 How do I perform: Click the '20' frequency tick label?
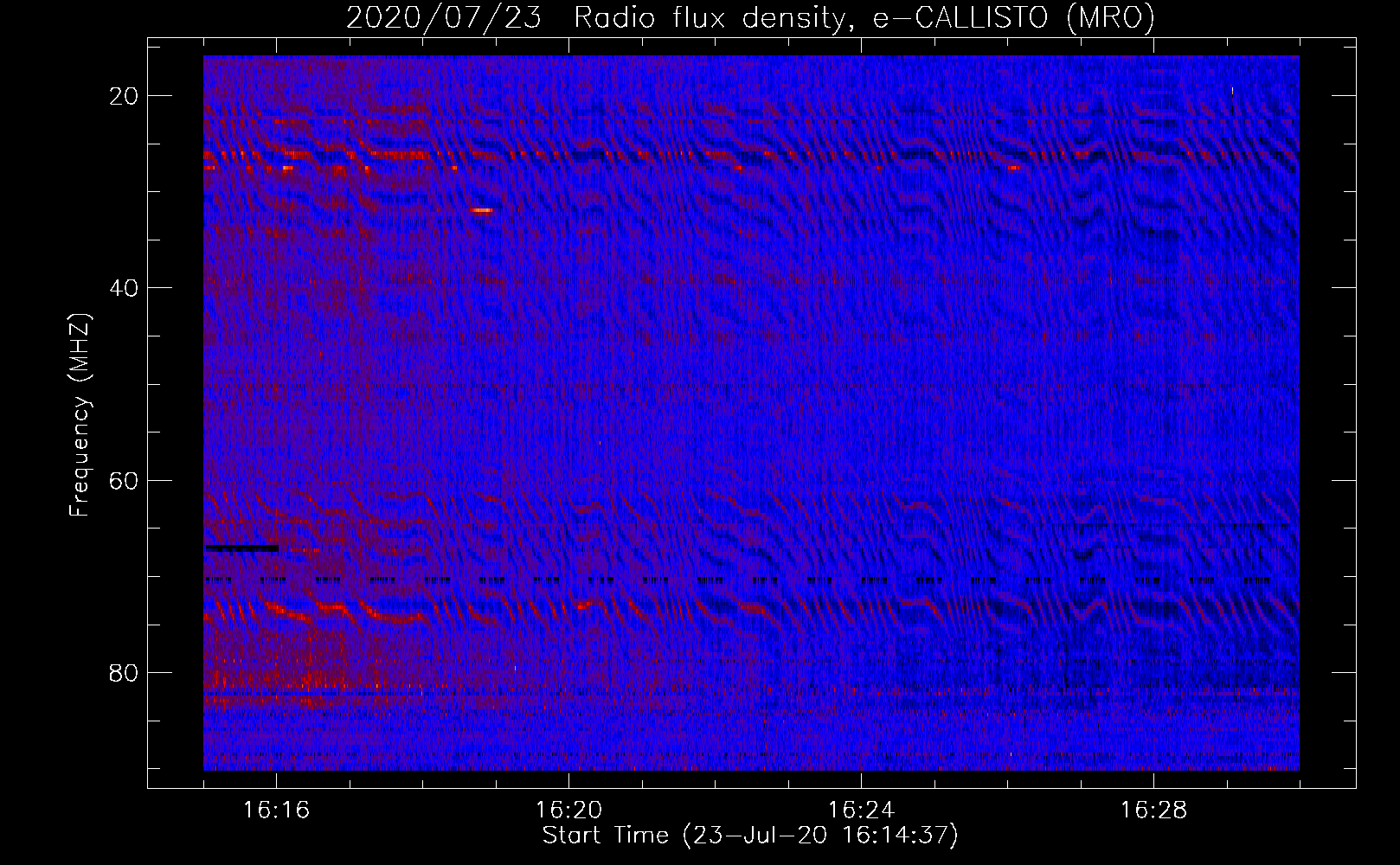pyautogui.click(x=125, y=96)
